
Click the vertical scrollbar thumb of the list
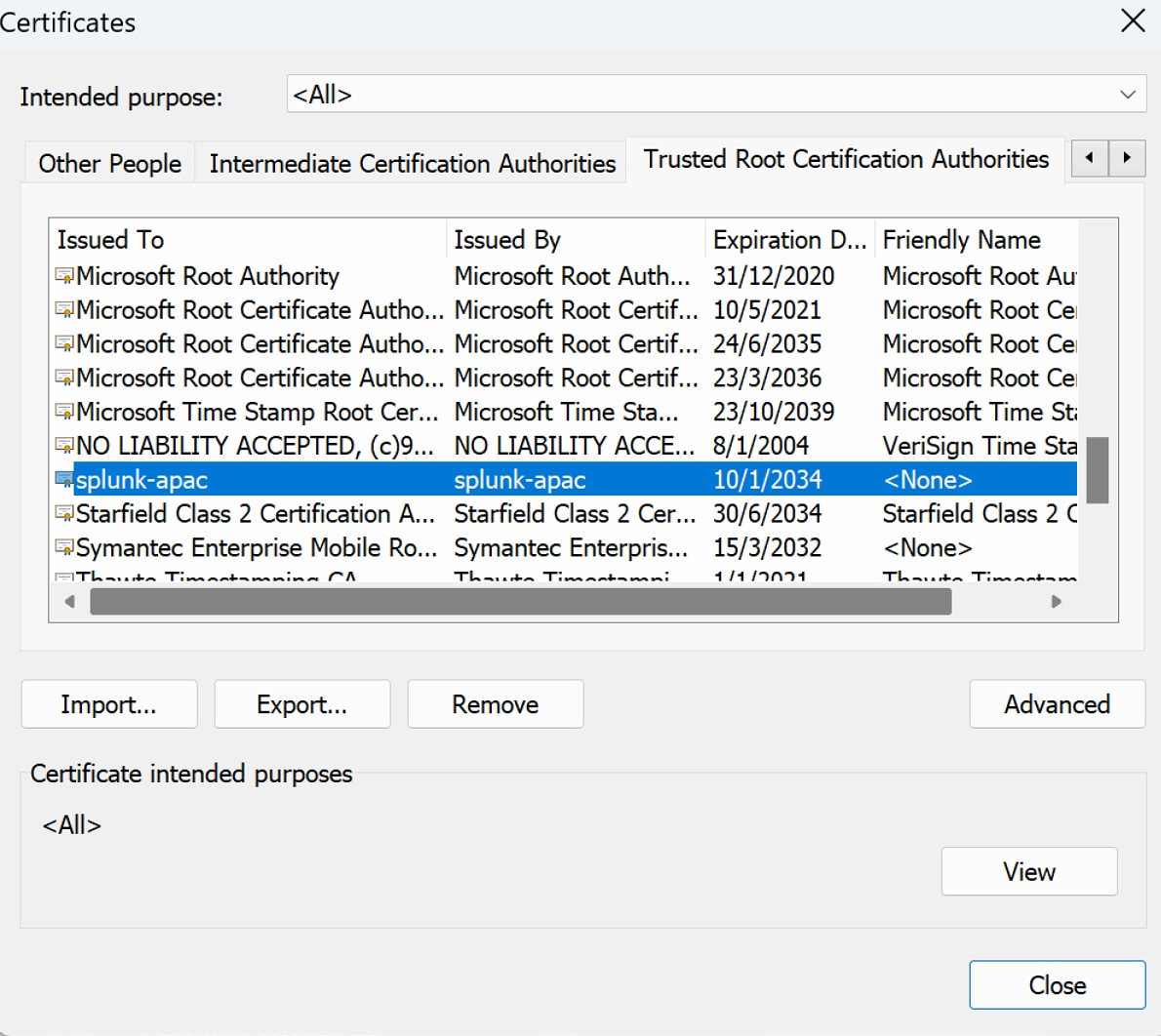coord(1098,470)
